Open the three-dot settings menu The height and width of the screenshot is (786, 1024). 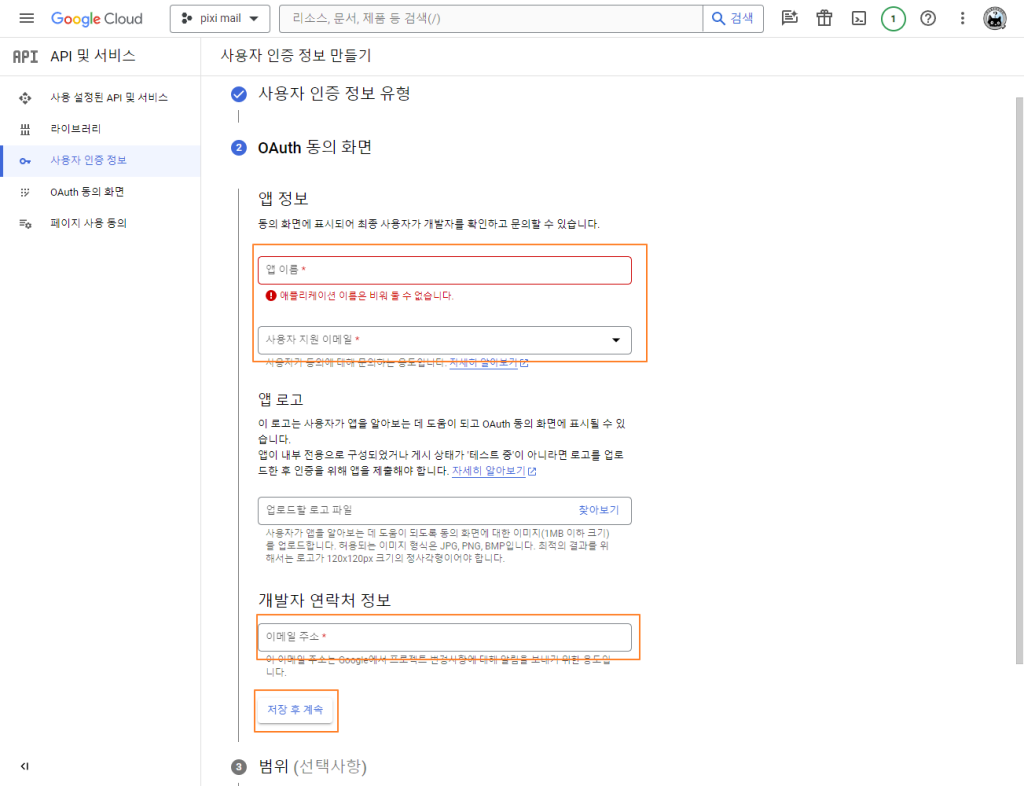[962, 19]
